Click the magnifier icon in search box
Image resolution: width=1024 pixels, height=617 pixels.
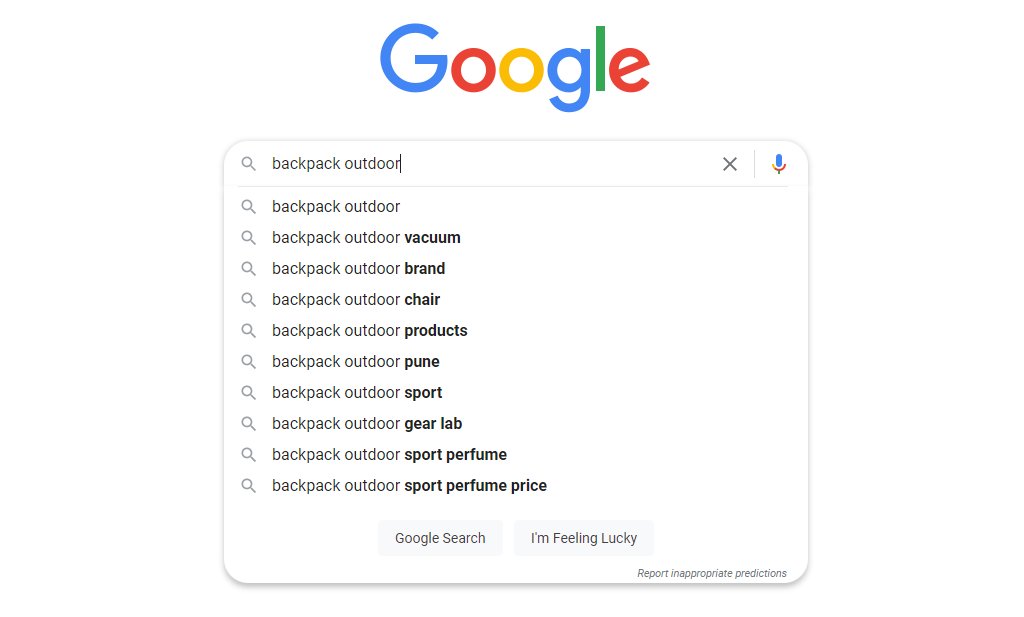point(249,164)
